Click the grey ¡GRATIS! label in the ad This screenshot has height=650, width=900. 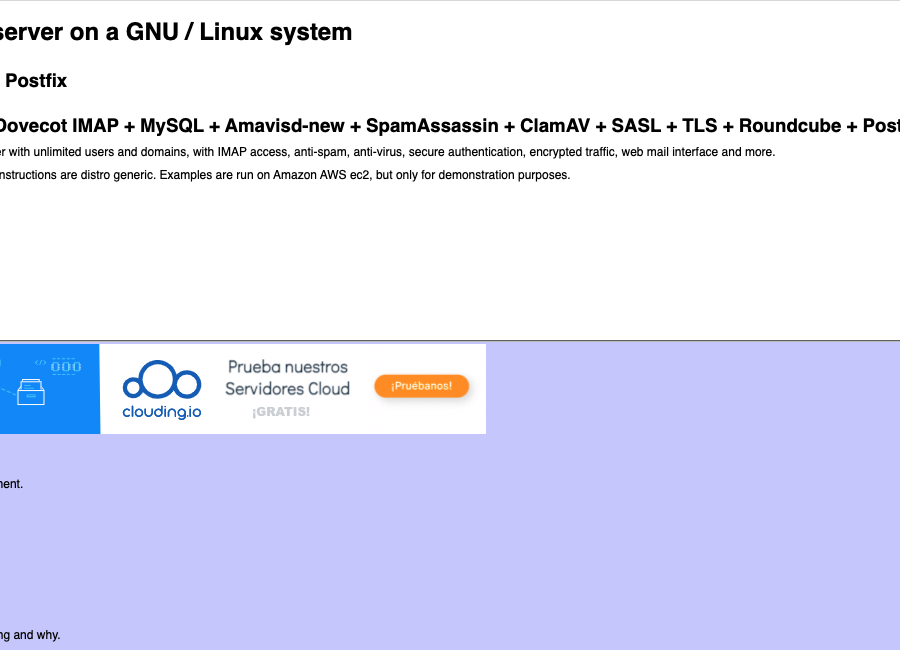click(x=281, y=411)
